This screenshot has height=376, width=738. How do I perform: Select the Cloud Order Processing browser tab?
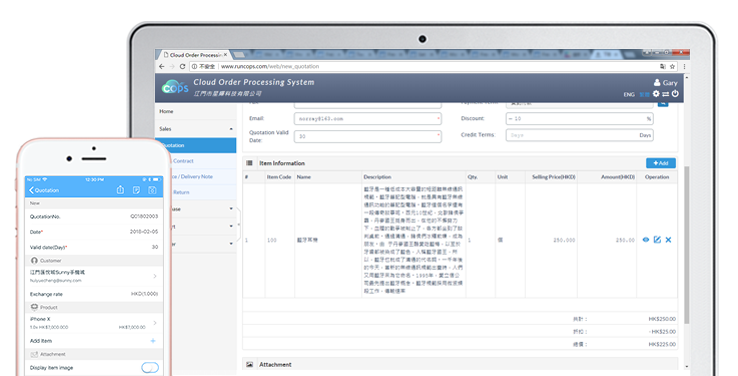tap(193, 55)
